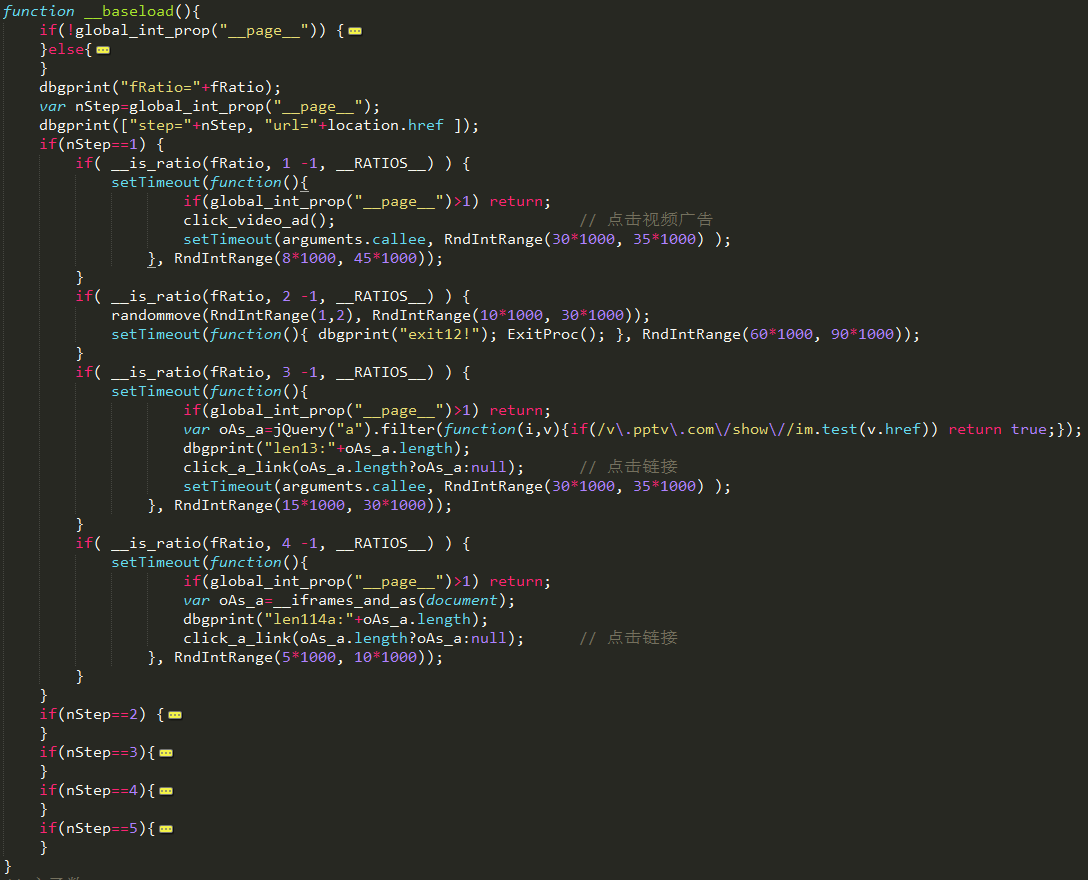
Task: Click the "len114a:" debug string
Action: coord(309,619)
